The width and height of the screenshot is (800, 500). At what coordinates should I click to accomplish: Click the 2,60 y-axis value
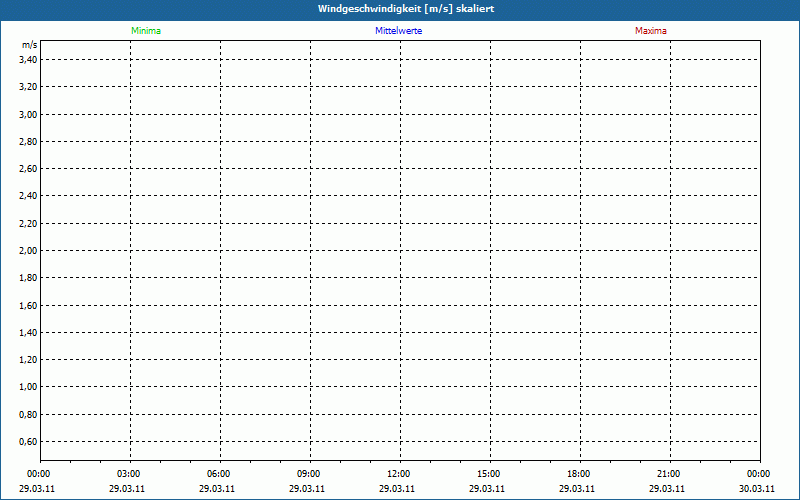pos(28,168)
